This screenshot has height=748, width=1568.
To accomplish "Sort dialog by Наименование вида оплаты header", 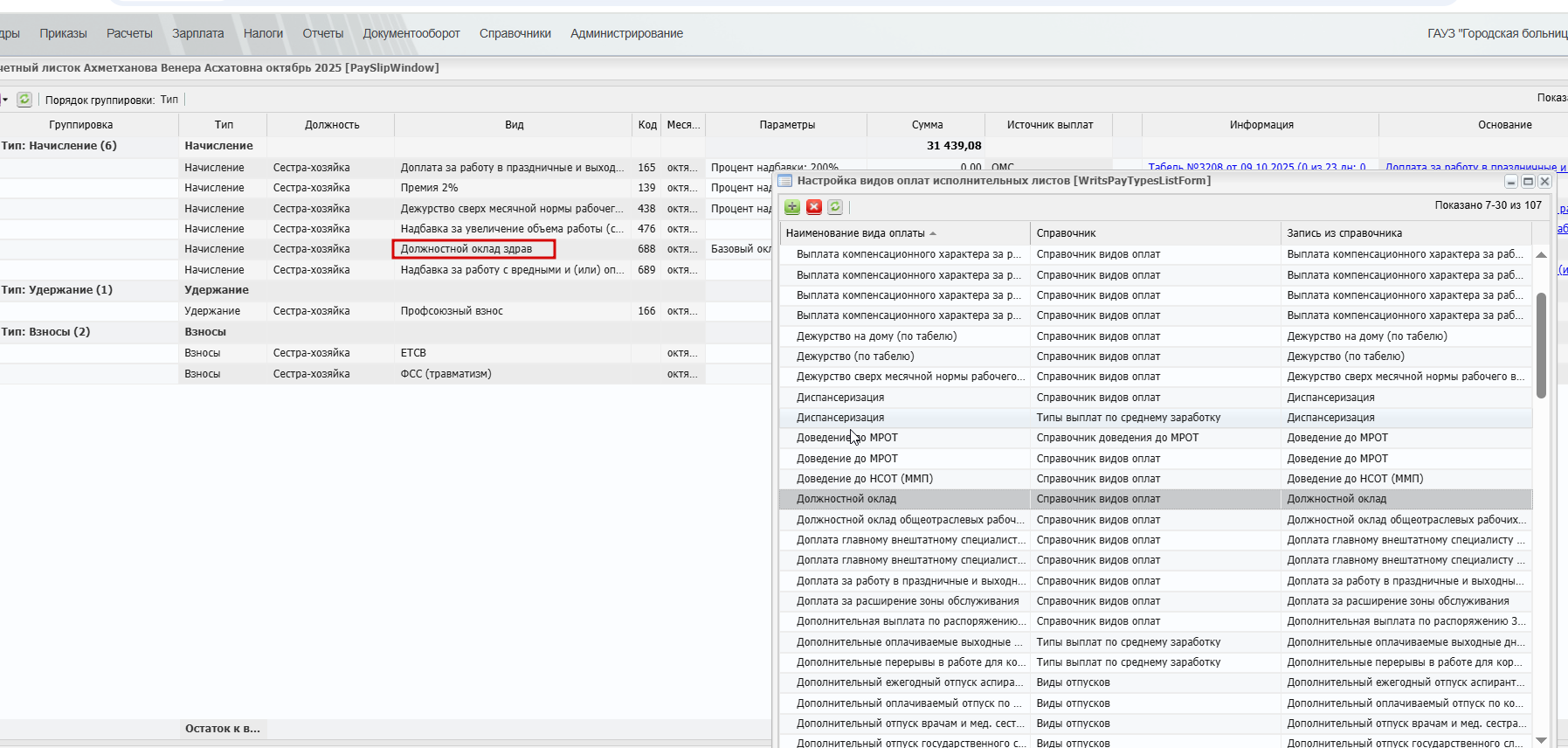I will tap(906, 233).
